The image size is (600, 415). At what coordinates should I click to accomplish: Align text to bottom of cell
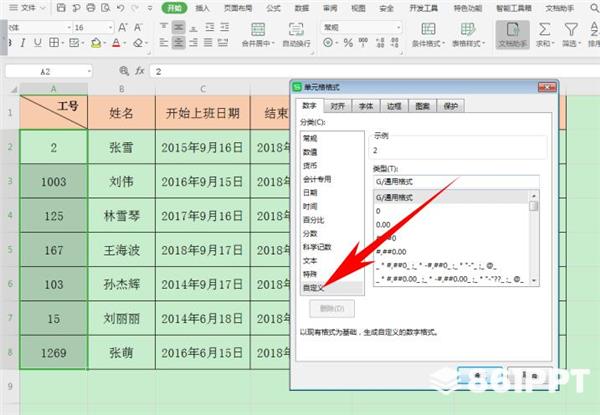(194, 28)
